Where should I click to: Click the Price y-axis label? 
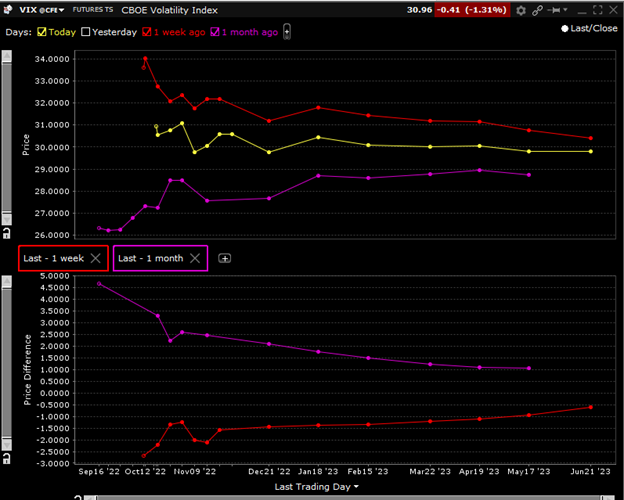(26, 145)
